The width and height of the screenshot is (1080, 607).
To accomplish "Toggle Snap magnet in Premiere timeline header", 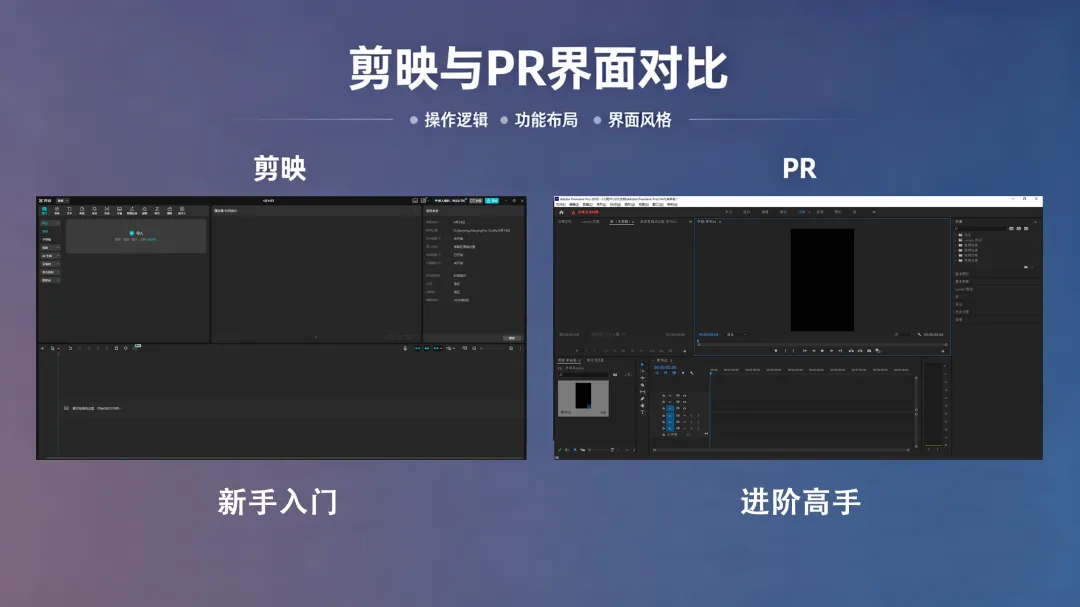I will [666, 373].
